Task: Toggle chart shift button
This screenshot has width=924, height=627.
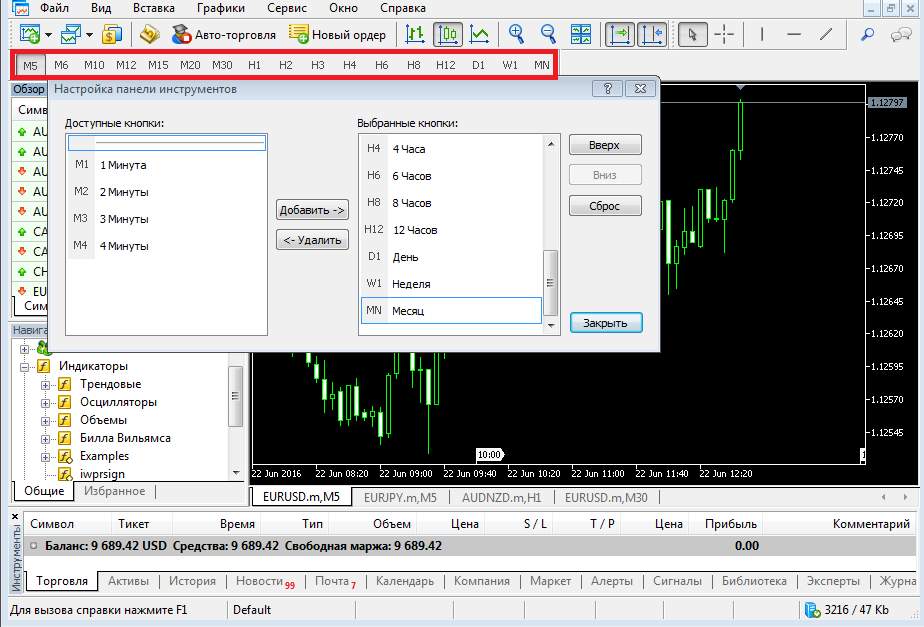Action: 652,34
